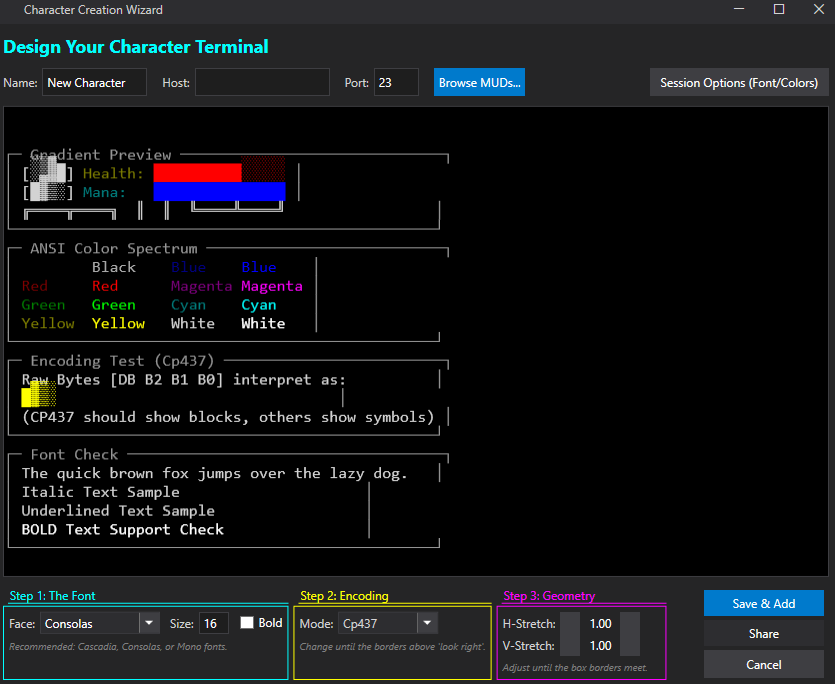Click 'Step 2: Encoding' label
Image resolution: width=835 pixels, height=684 pixels.
pos(344,596)
